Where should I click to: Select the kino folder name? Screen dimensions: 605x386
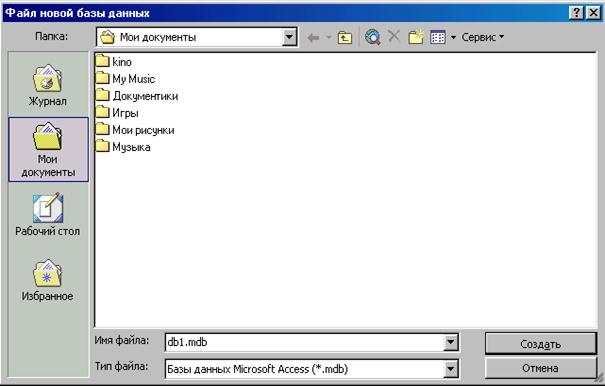(122, 62)
